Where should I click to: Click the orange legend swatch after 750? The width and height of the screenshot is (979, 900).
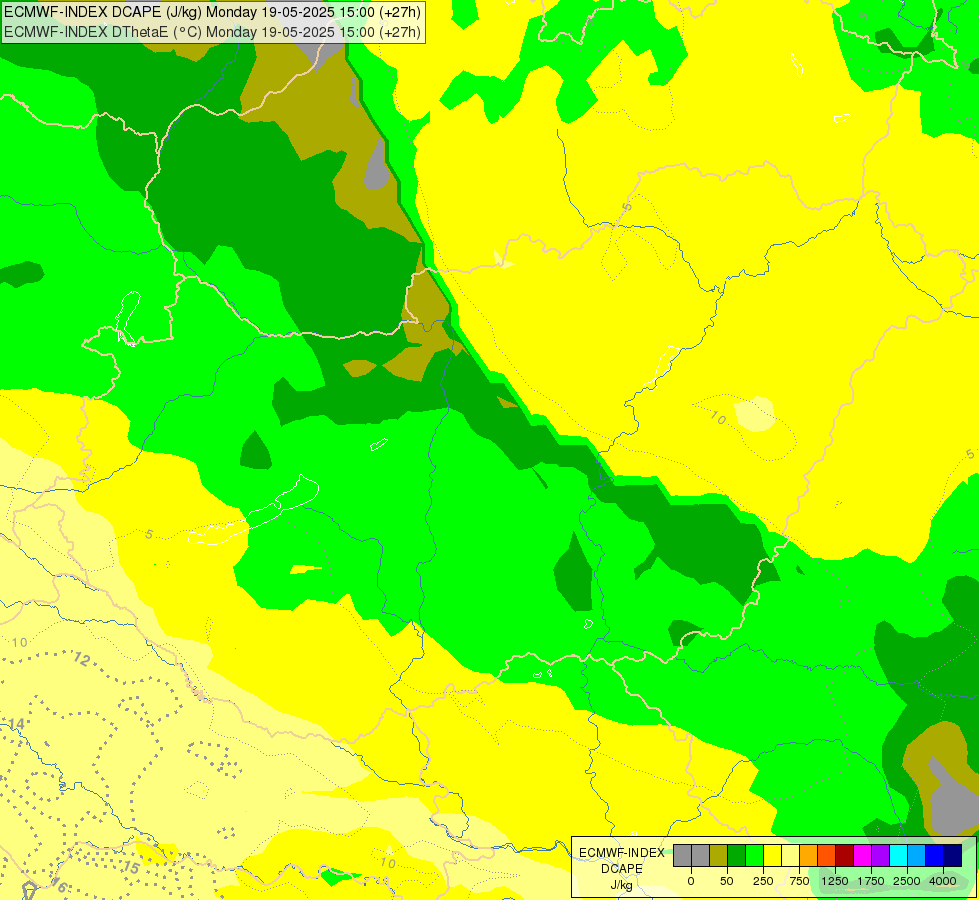coord(809,856)
